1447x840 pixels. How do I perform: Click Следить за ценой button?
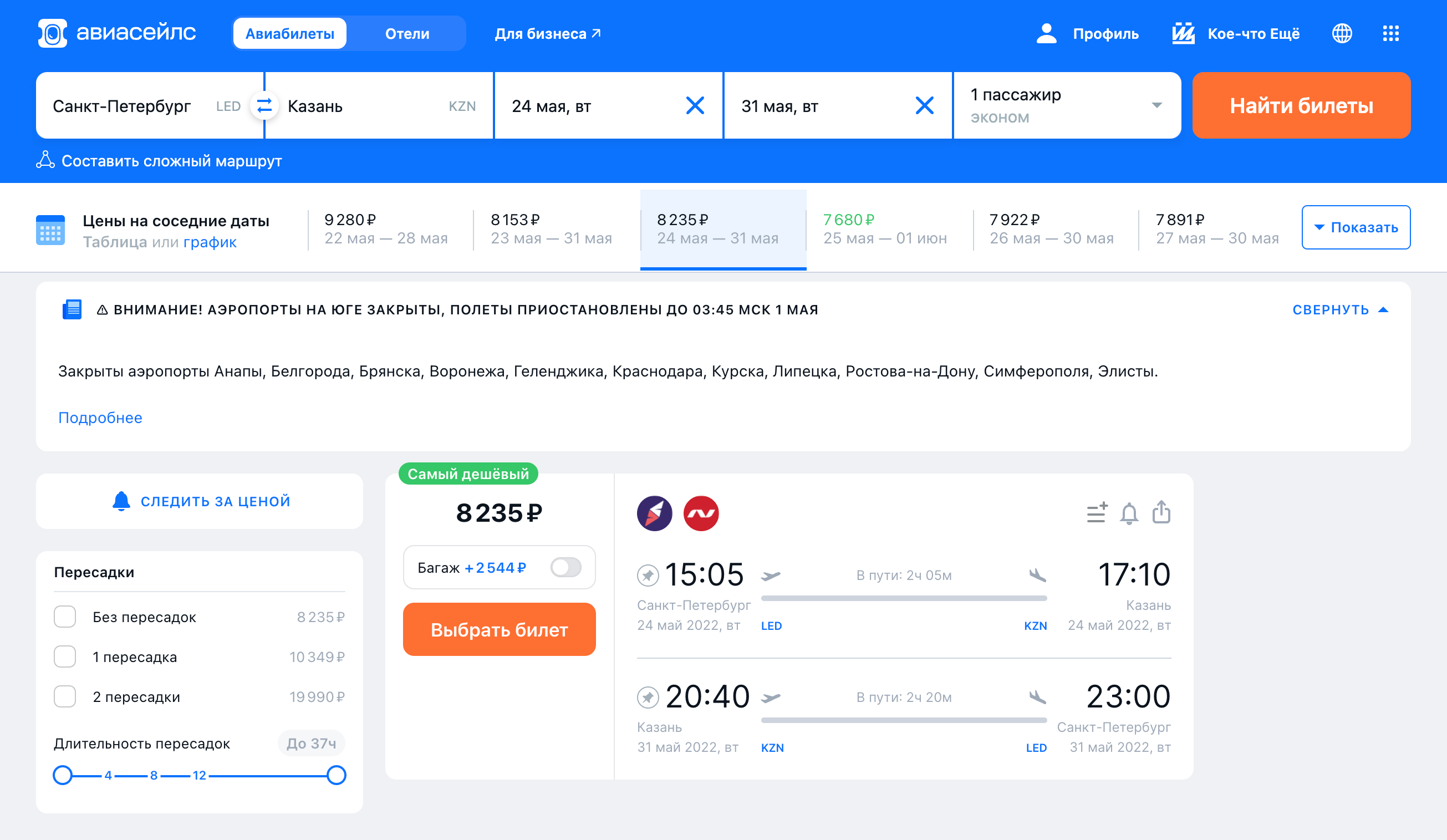click(x=199, y=501)
